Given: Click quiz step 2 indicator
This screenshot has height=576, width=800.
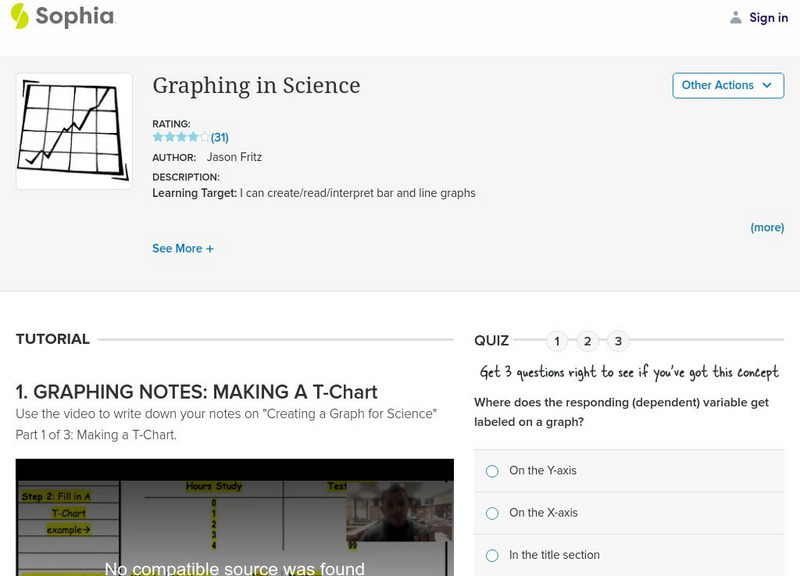Looking at the screenshot, I should pos(588,340).
